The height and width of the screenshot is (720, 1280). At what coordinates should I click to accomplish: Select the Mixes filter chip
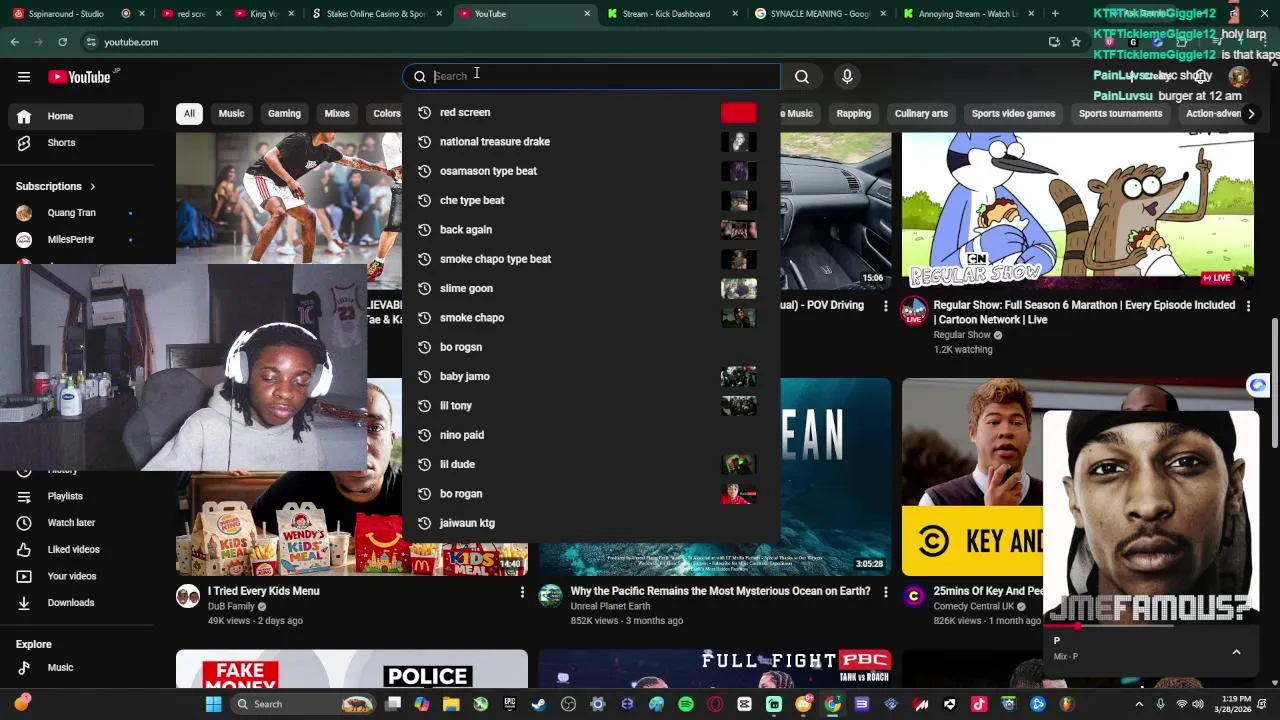(337, 114)
